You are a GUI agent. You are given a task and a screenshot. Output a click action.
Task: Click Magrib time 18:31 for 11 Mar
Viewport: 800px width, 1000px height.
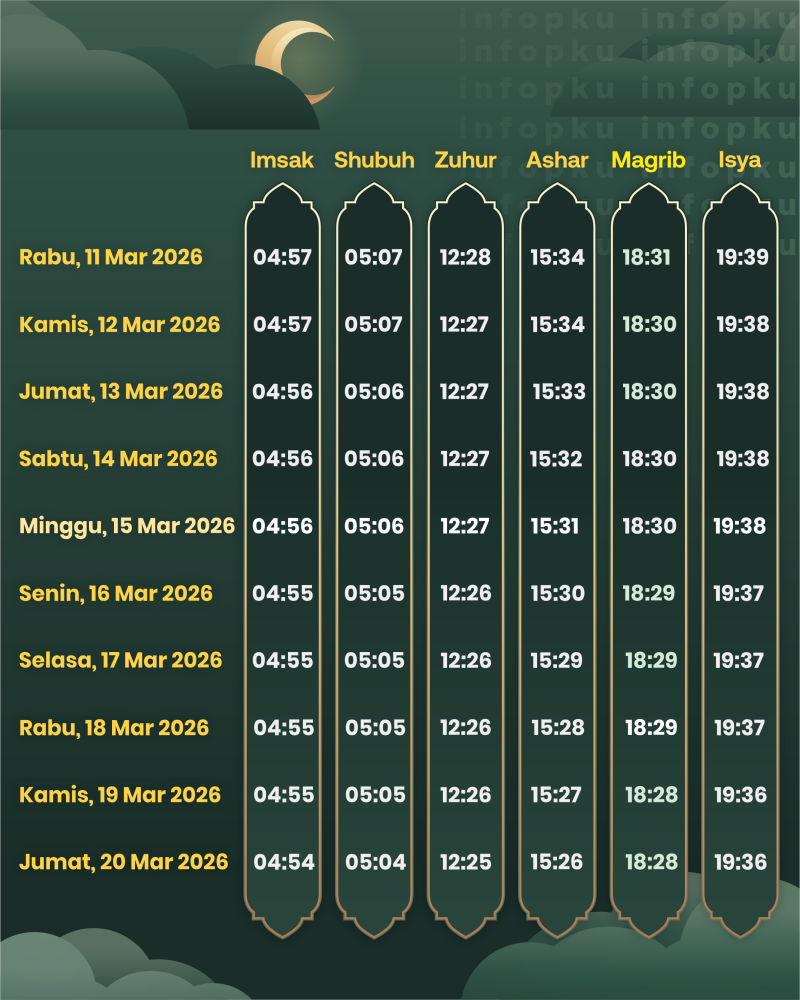(x=646, y=257)
